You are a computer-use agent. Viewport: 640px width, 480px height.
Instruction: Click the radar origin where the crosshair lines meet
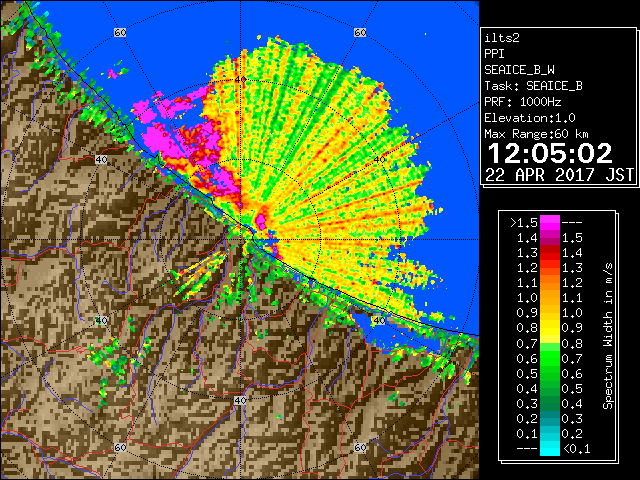click(240, 240)
